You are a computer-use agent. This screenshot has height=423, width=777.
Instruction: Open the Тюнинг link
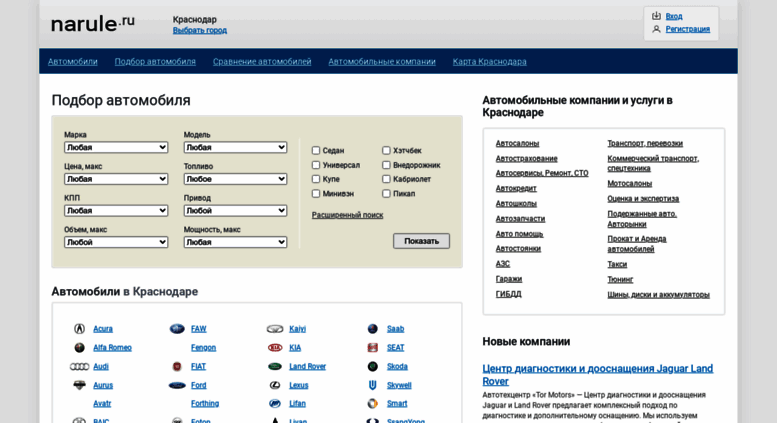click(x=620, y=279)
